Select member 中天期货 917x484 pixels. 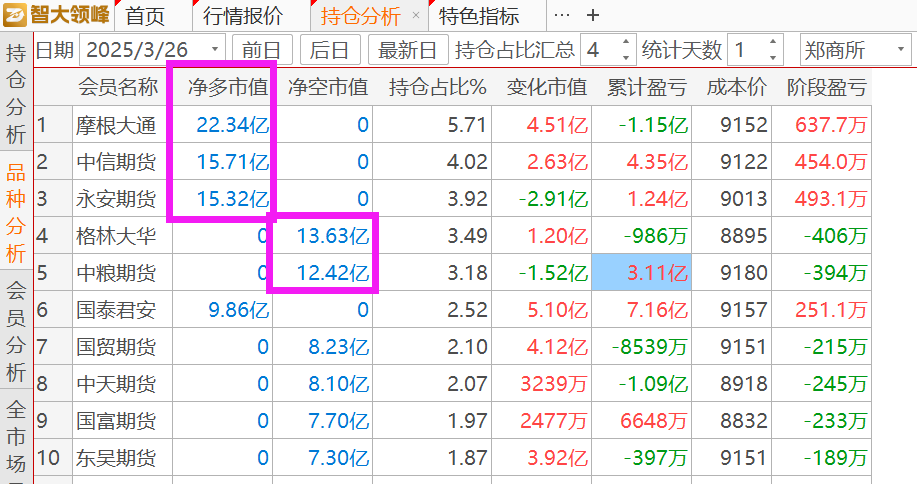tap(116, 384)
